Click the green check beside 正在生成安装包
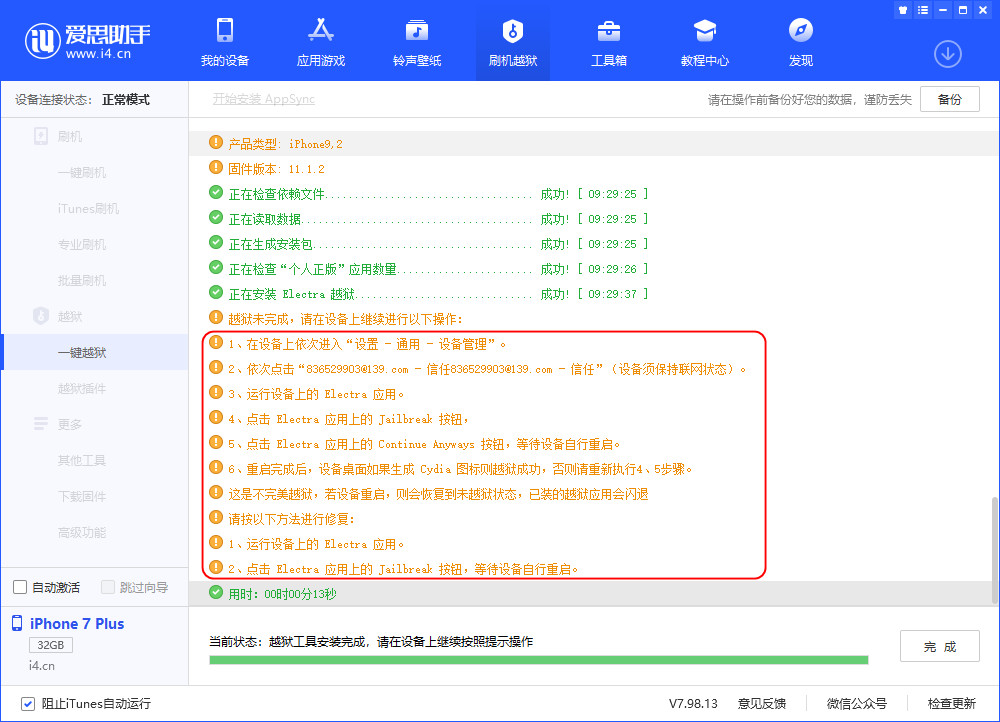 coord(216,242)
